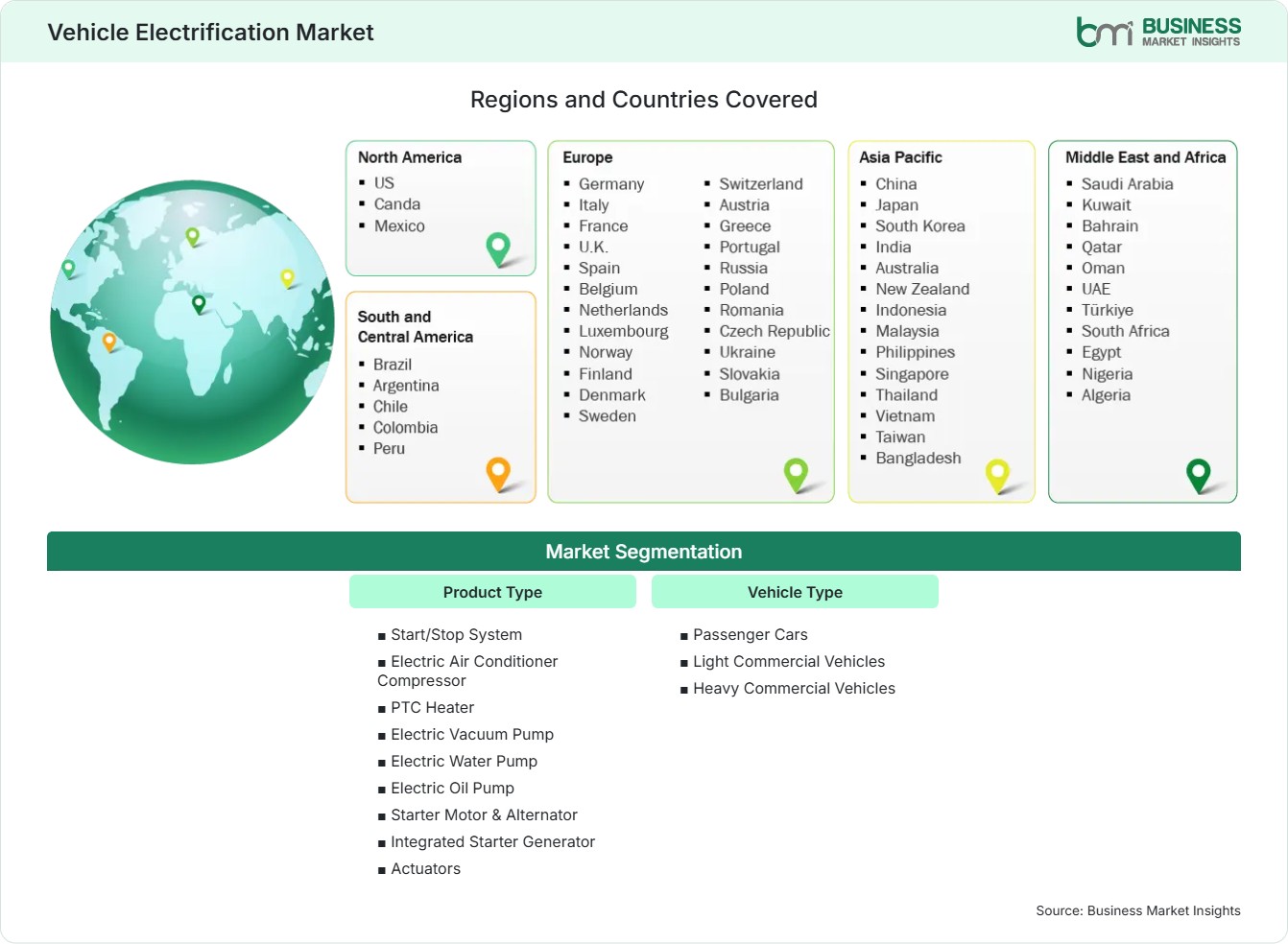Click Luxembourg in Europe list
Viewport: 1288px width, 944px height.
pos(624,331)
